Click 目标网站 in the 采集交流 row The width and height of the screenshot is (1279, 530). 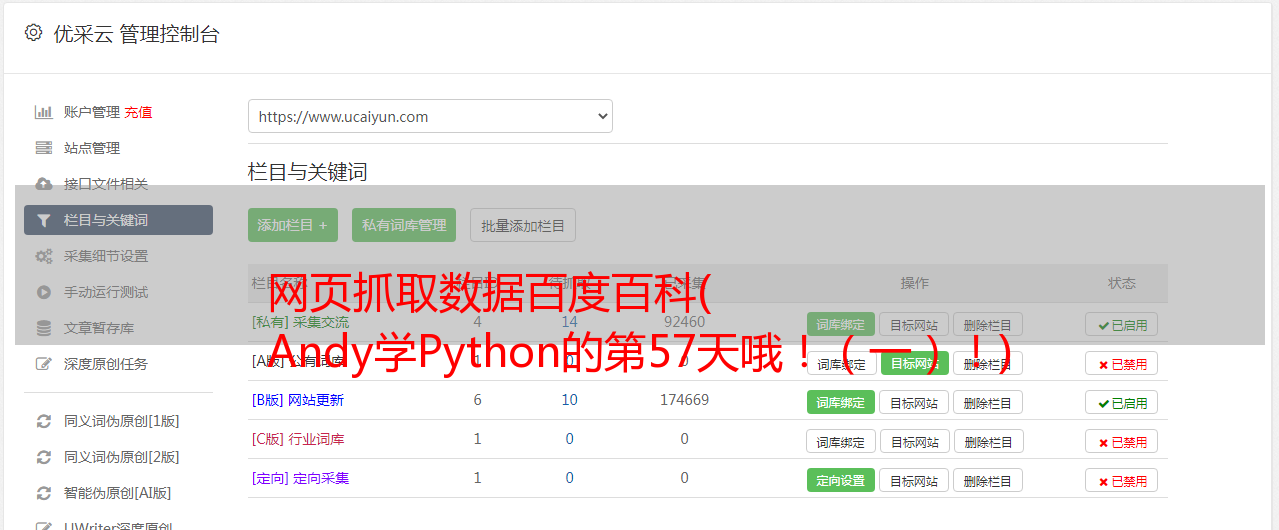tap(914, 324)
